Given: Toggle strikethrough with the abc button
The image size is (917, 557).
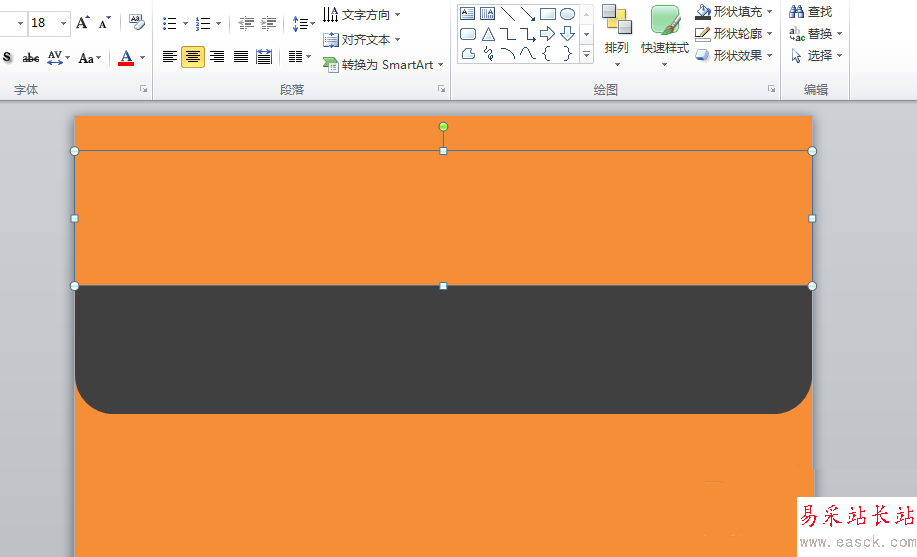Looking at the screenshot, I should 30,57.
